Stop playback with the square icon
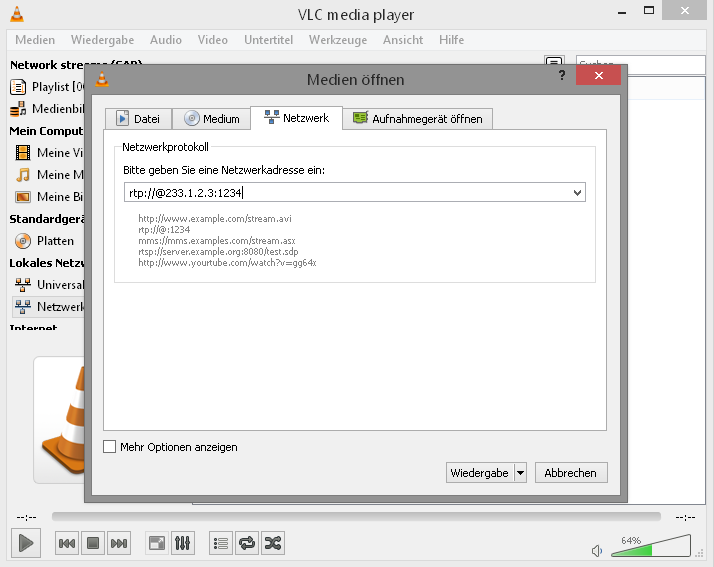Viewport: 714px width, 567px height. (93, 543)
